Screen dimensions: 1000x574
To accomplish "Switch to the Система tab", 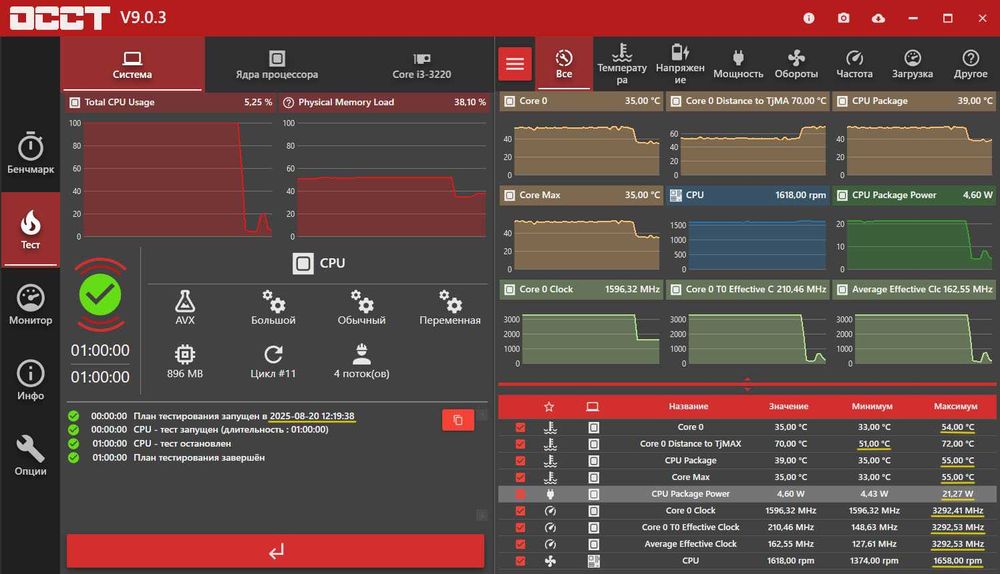I will click(x=133, y=64).
